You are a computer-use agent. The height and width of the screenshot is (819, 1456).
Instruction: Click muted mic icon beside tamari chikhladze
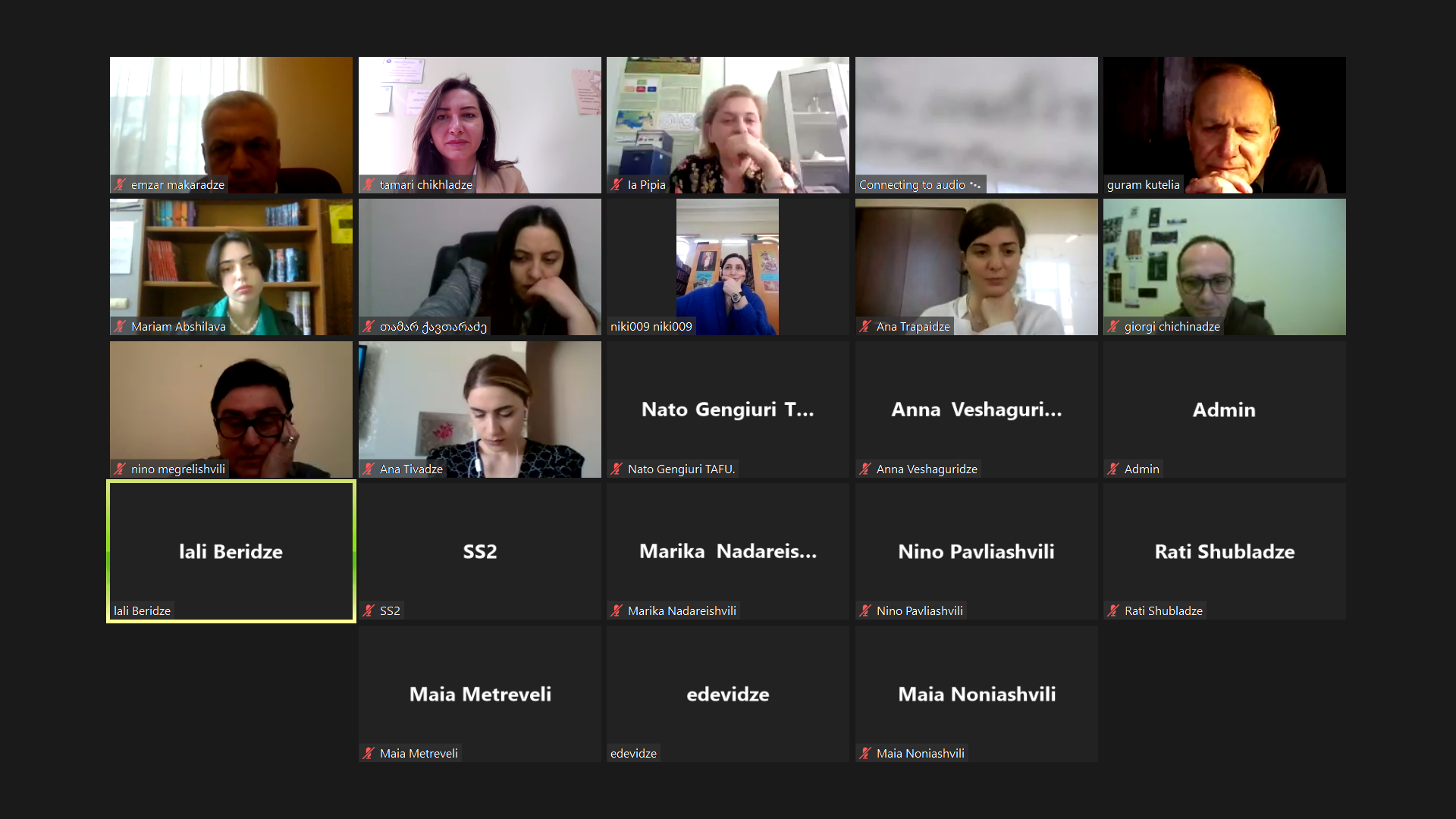(369, 184)
